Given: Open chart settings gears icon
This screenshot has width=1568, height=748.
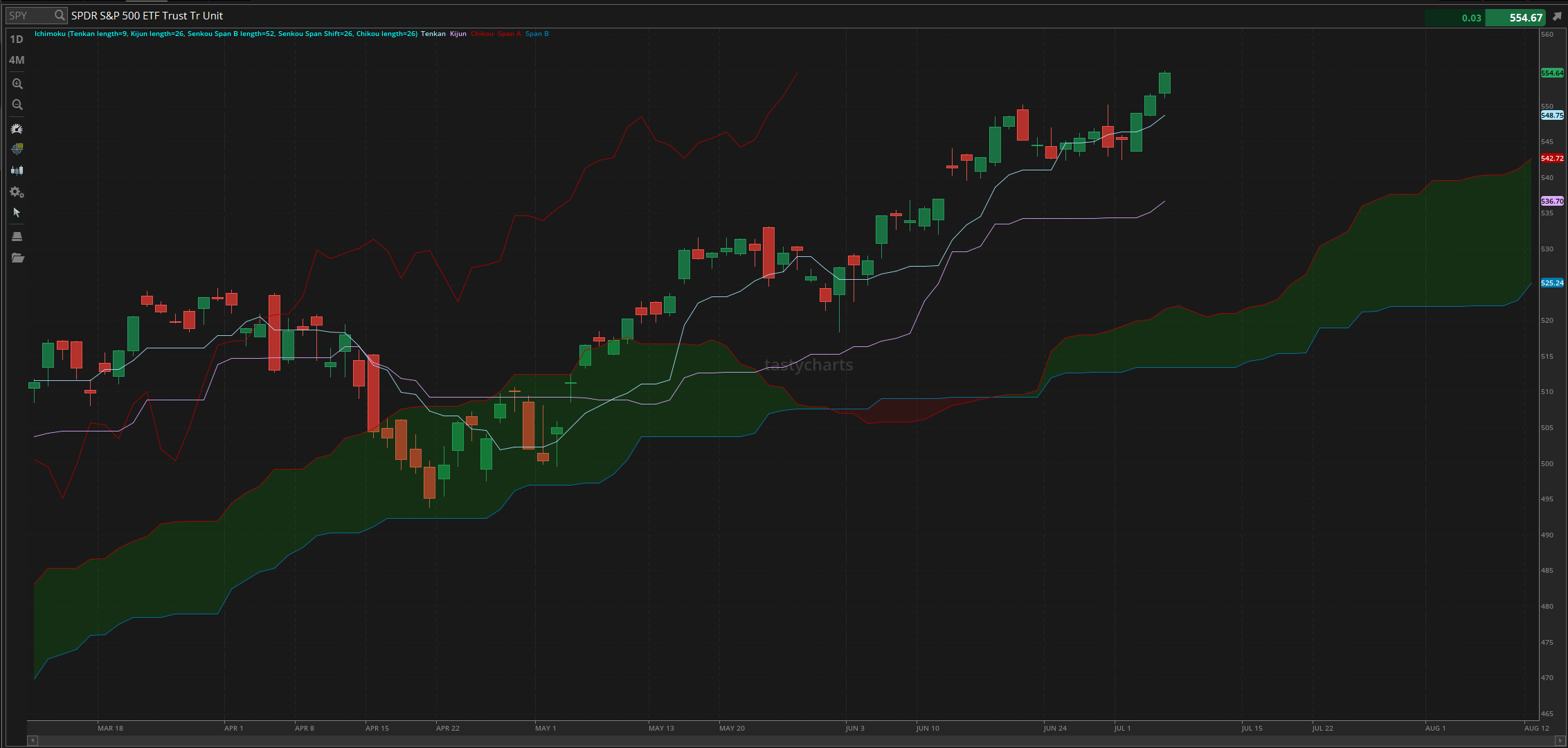Looking at the screenshot, I should pos(17,192).
